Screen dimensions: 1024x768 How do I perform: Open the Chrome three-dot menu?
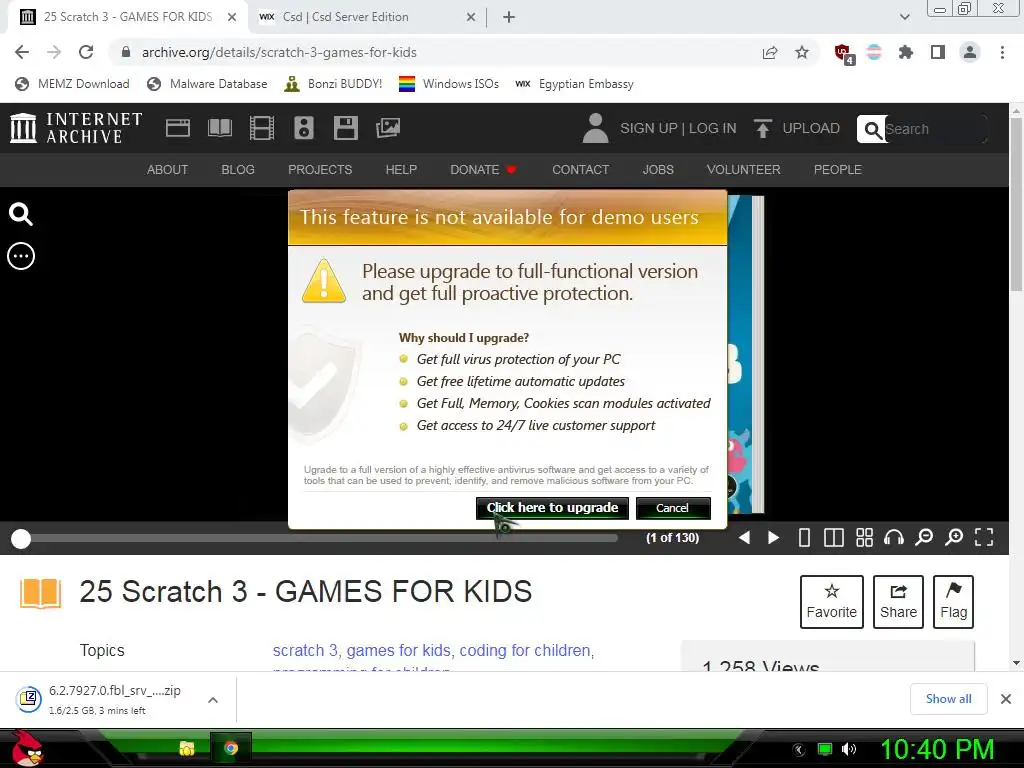click(x=1002, y=52)
